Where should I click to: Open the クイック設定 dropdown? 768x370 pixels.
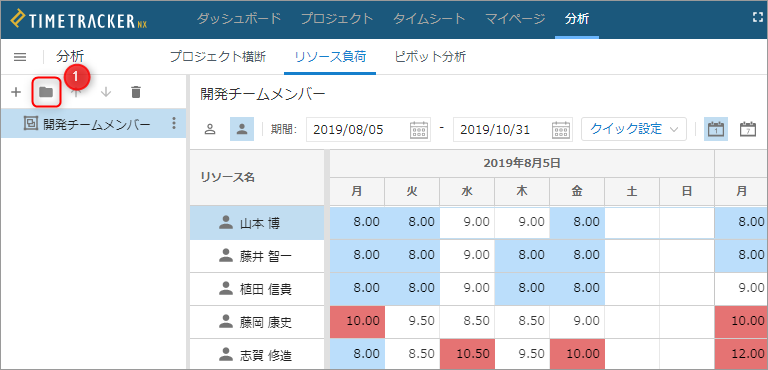coord(634,129)
